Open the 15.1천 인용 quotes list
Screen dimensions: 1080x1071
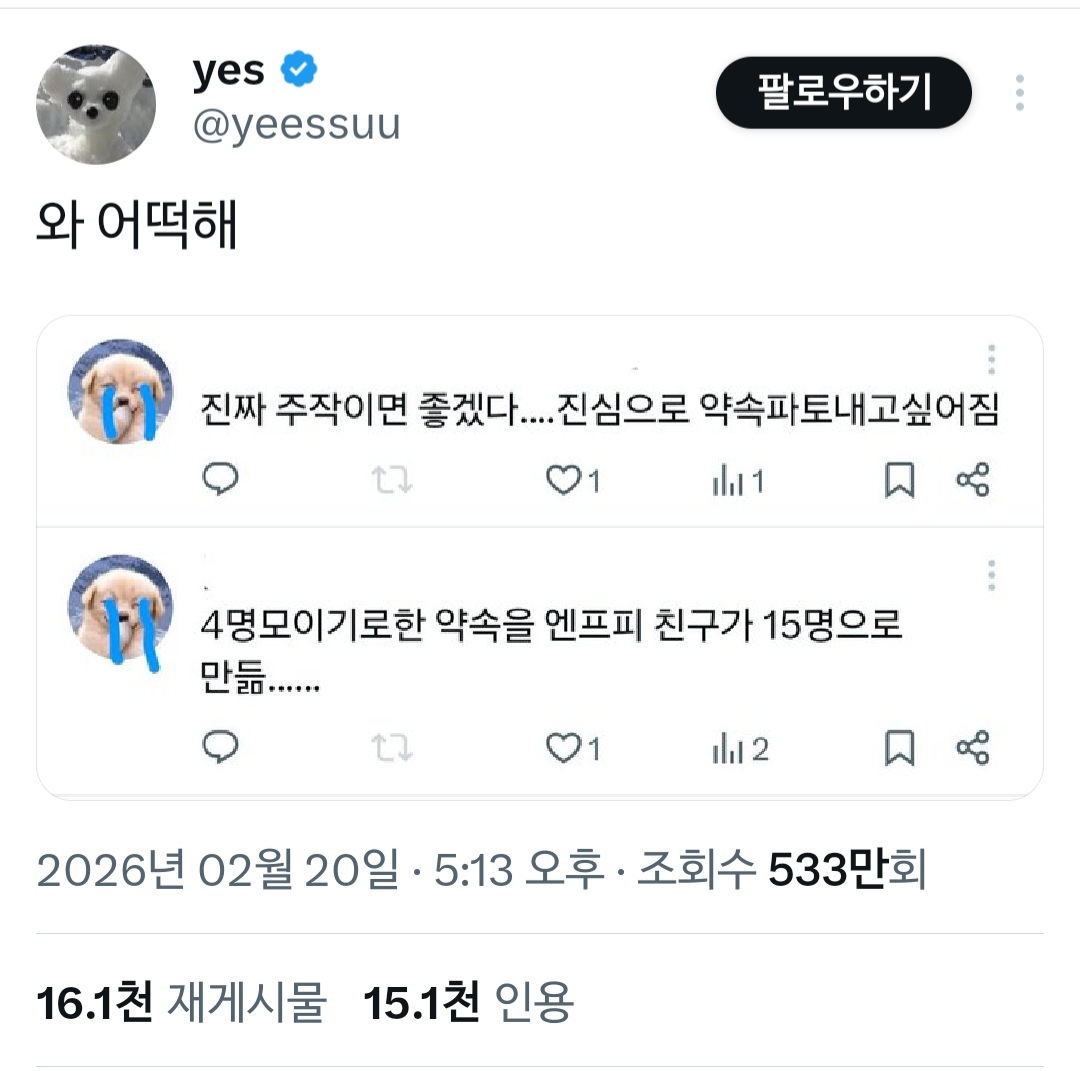tap(467, 1003)
